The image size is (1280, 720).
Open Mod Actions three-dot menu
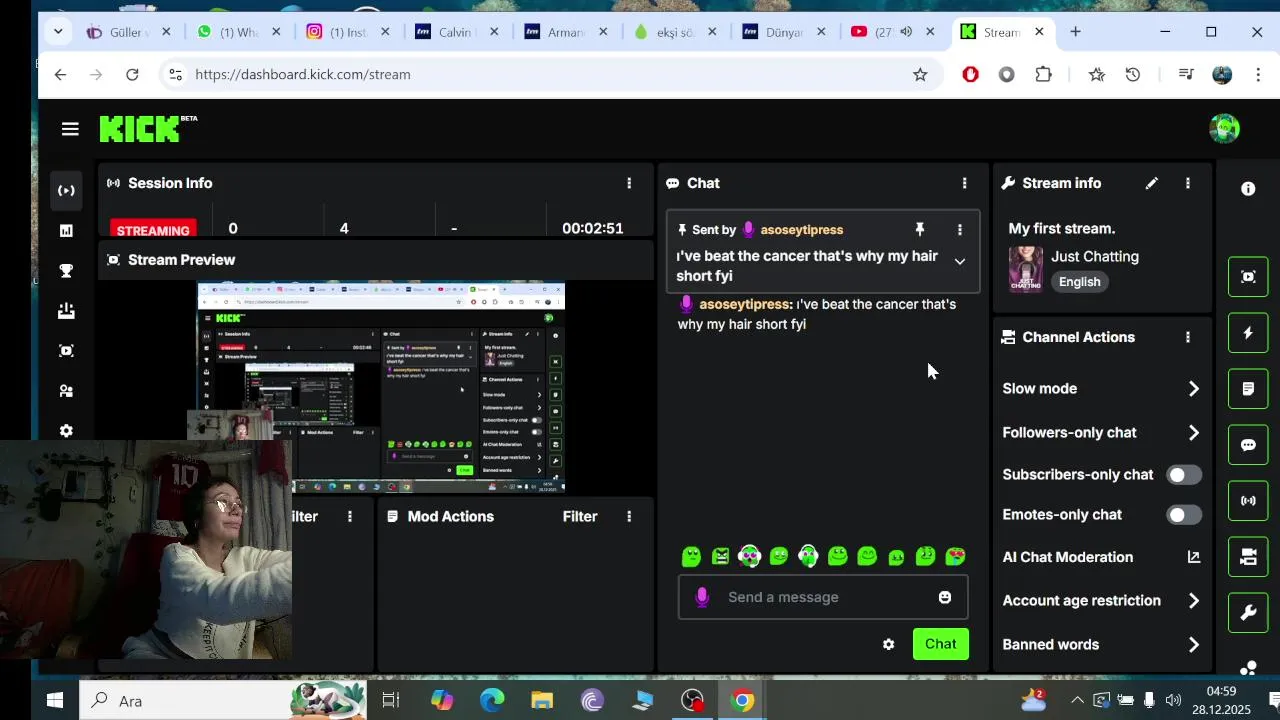pos(629,516)
